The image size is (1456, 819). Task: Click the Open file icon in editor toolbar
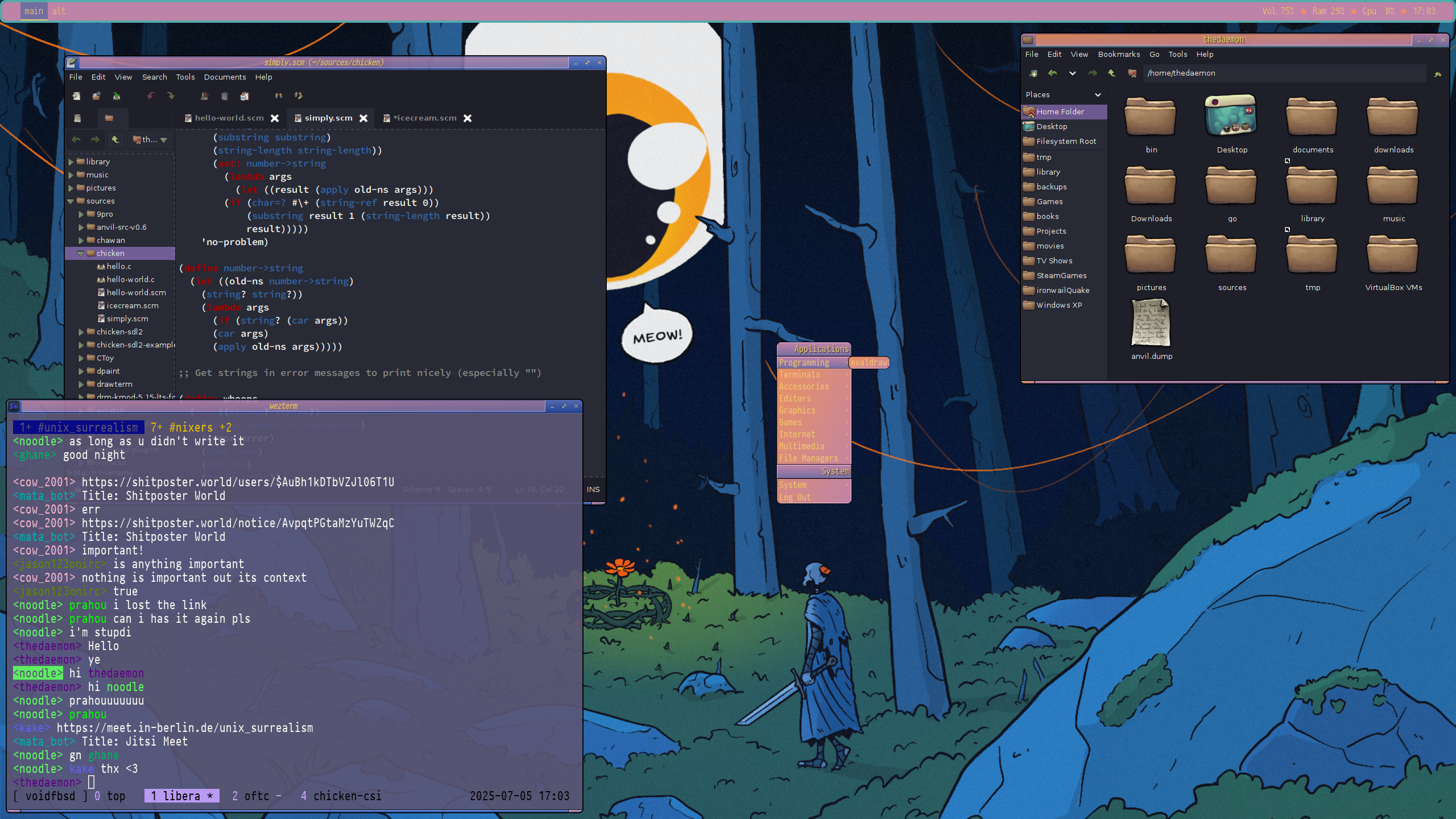pos(97,96)
